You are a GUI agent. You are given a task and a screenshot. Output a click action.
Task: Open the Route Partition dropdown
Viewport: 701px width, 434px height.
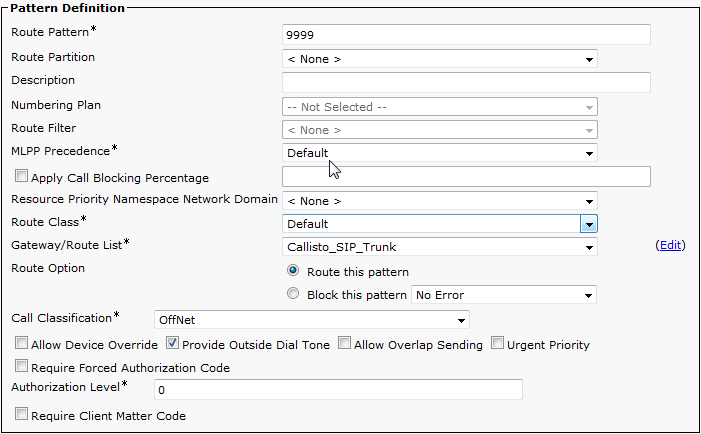pos(439,59)
